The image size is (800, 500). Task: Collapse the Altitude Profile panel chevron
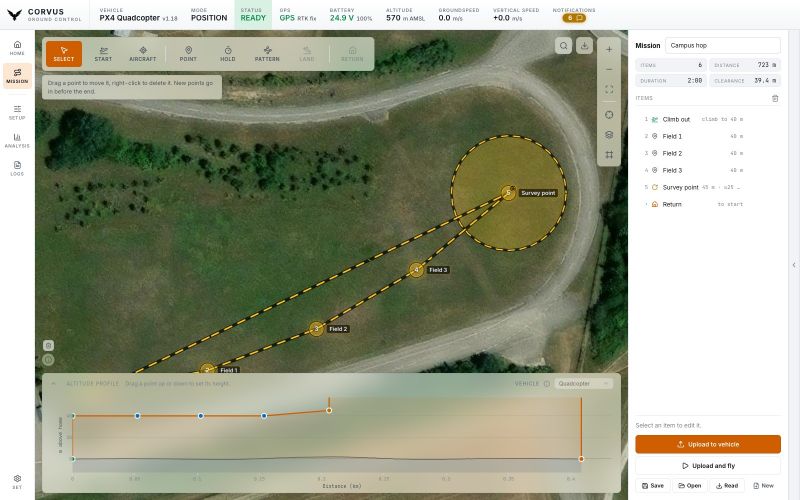(x=53, y=383)
